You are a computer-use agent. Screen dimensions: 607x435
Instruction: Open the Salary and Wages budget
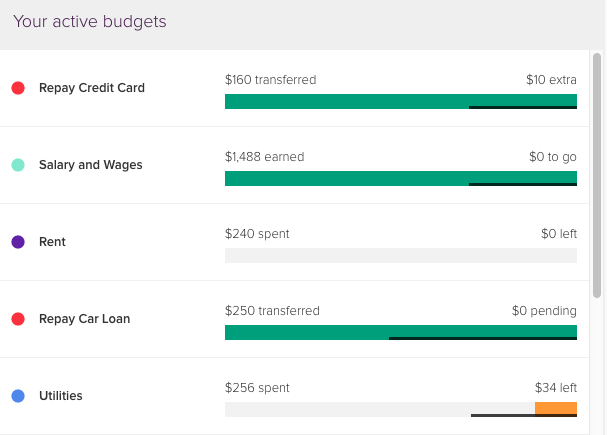[90, 165]
